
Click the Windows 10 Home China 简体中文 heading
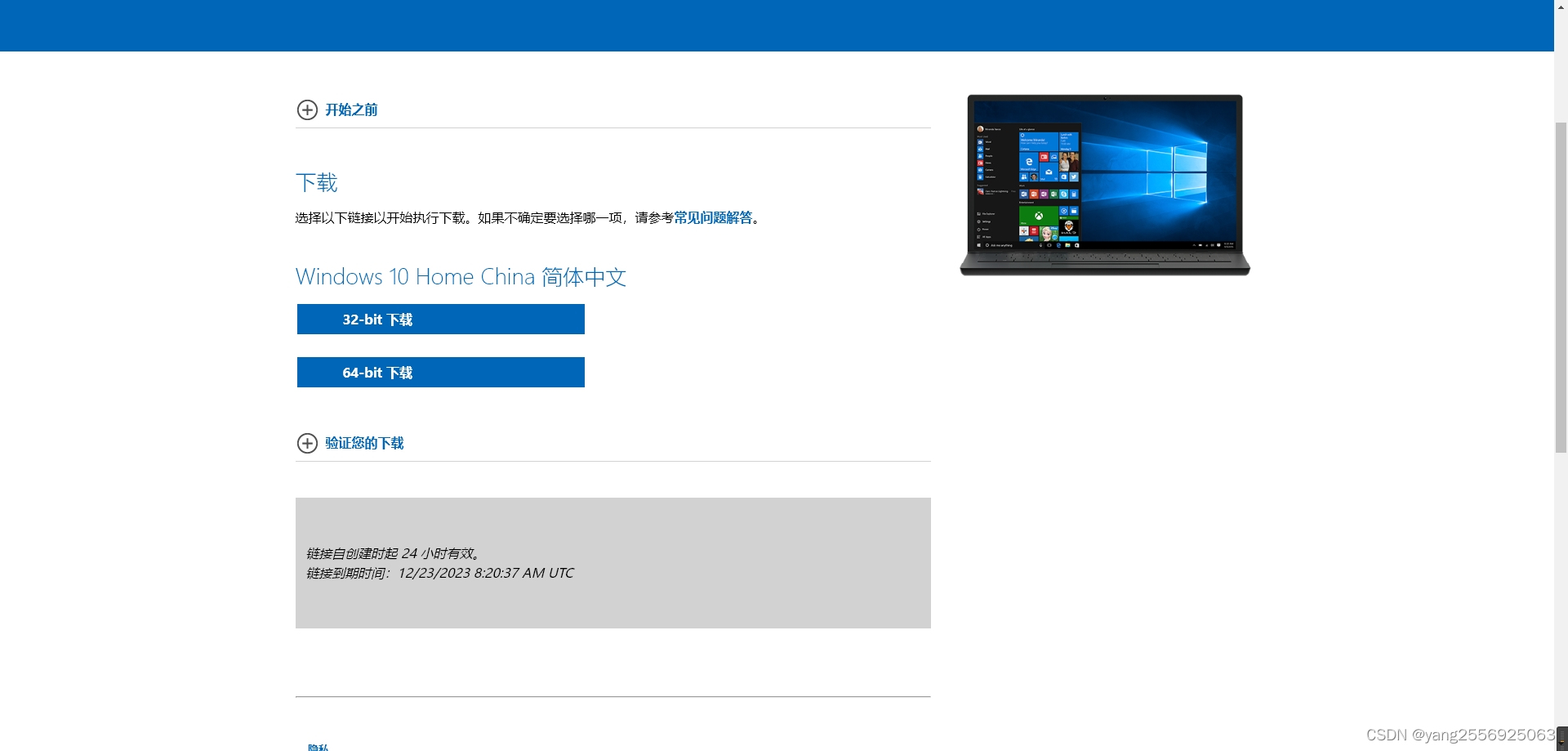click(x=460, y=276)
